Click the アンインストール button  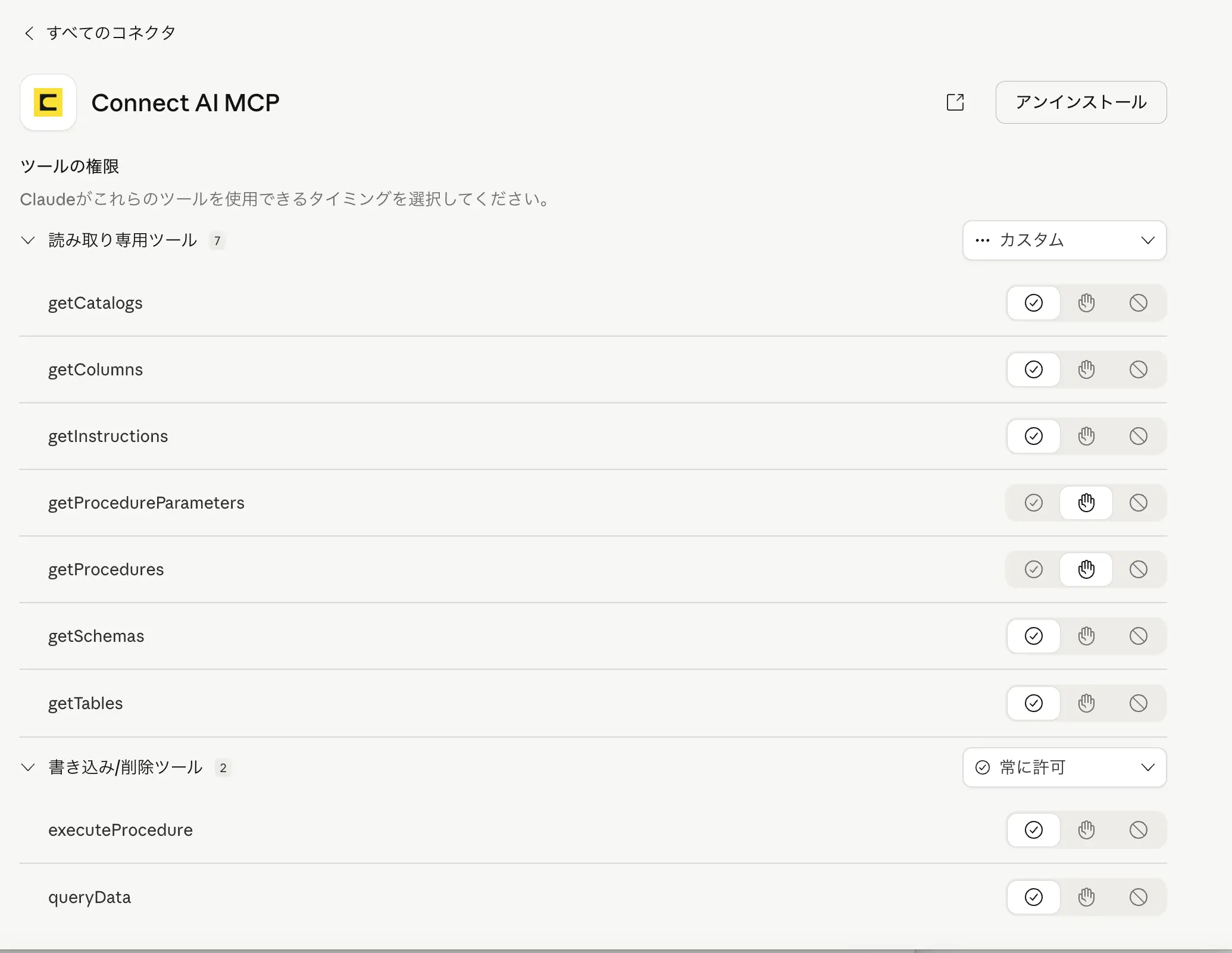point(1081,102)
